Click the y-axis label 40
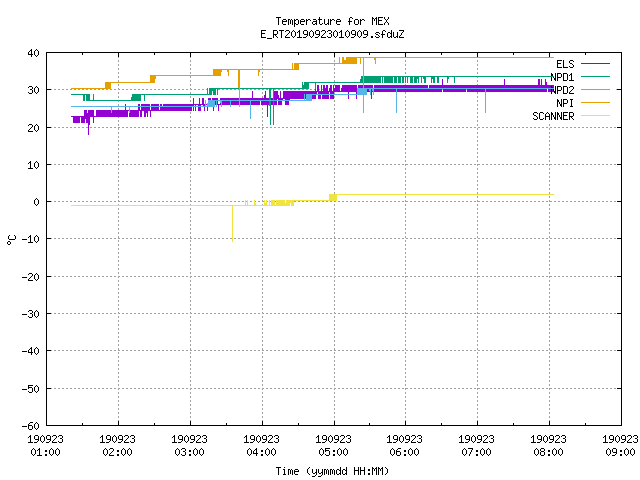Viewport: 640px width, 480px height. point(33,53)
